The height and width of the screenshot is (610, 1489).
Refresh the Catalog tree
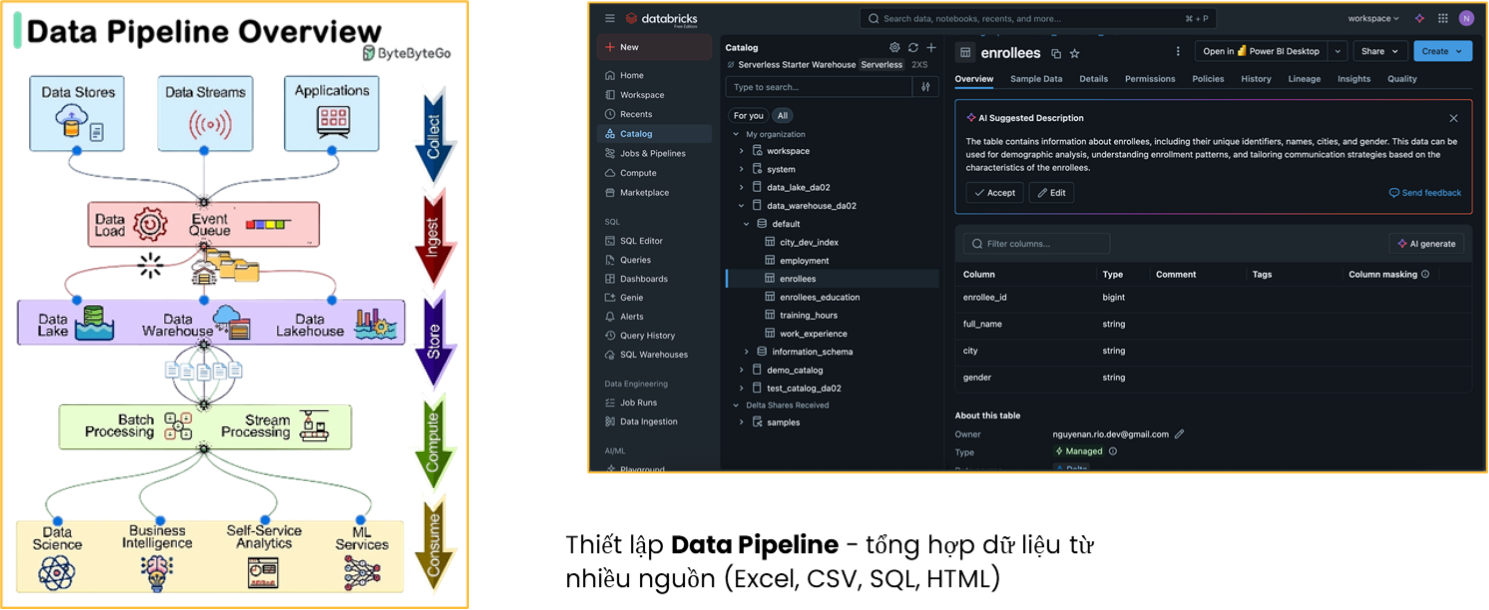pyautogui.click(x=913, y=47)
